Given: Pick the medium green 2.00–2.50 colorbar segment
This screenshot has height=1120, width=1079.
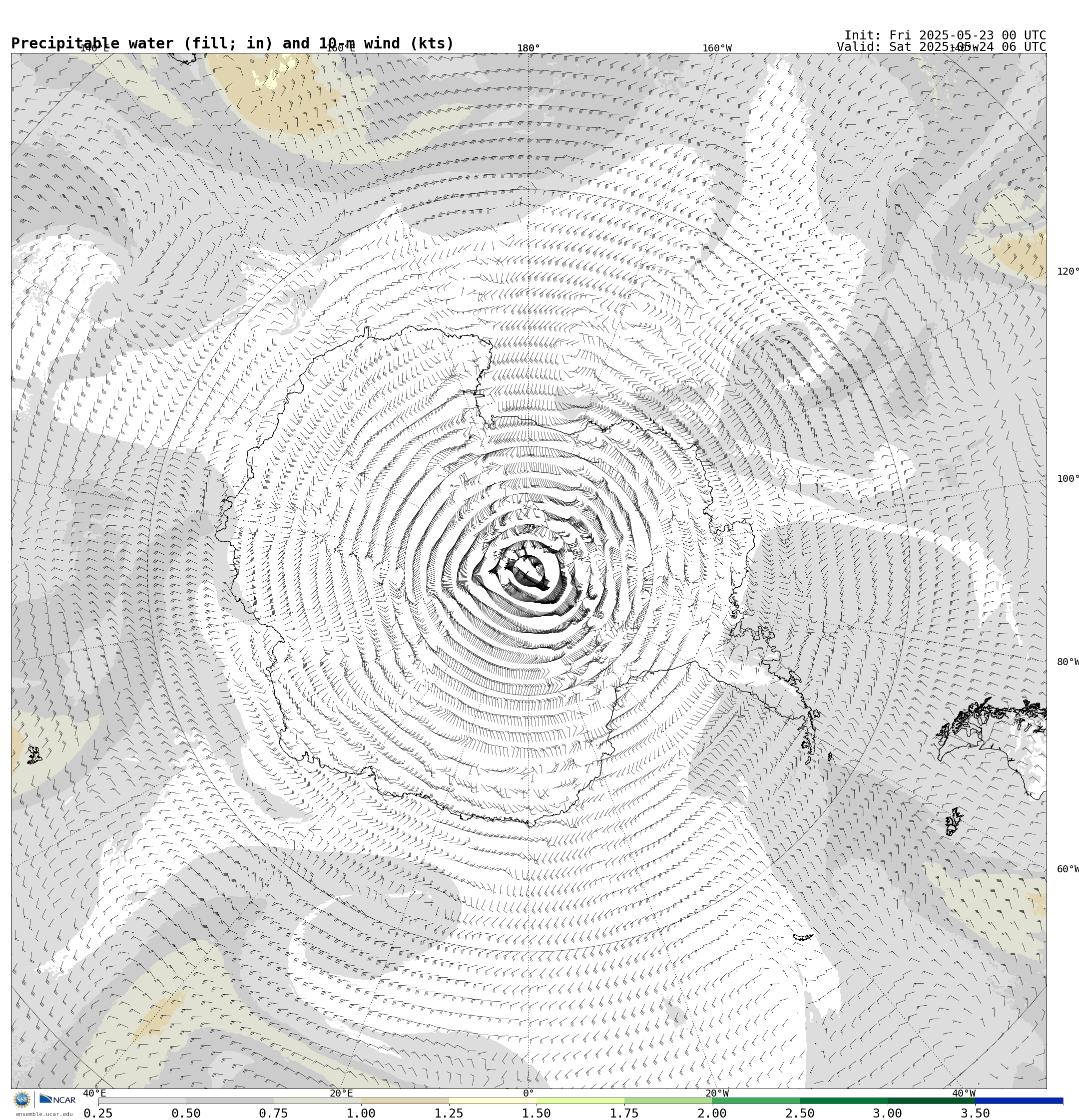Looking at the screenshot, I should [x=756, y=1101].
